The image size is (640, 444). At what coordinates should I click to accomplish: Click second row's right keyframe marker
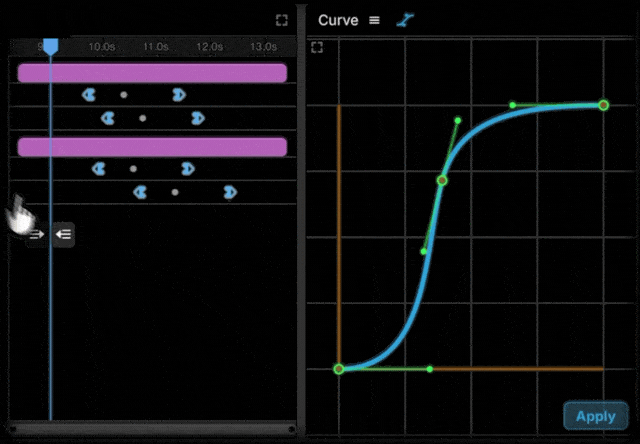click(198, 118)
